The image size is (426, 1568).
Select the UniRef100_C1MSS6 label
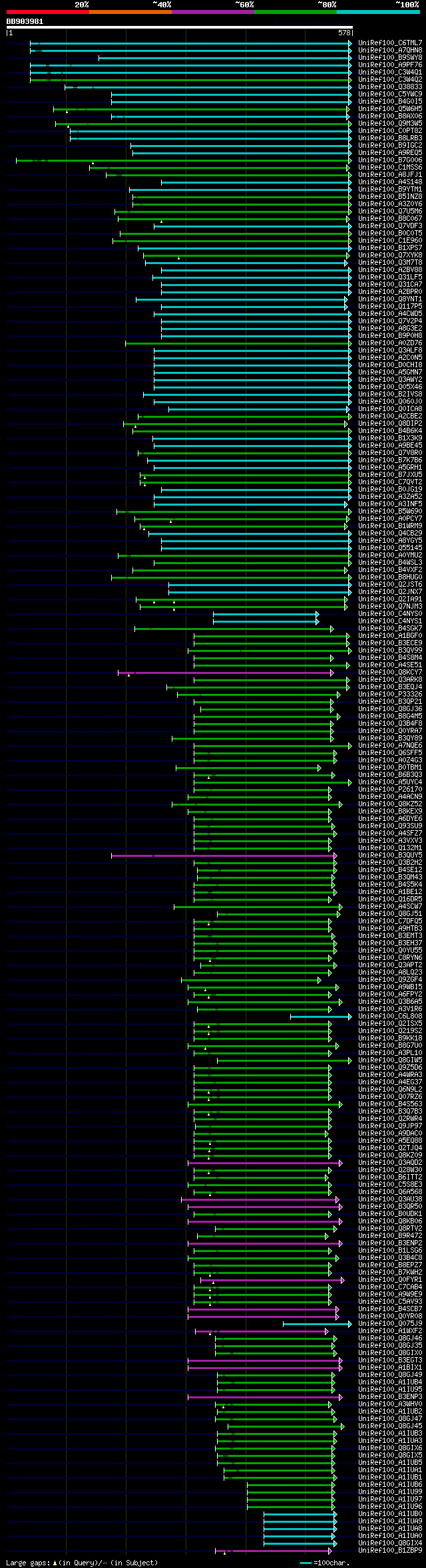tap(390, 167)
